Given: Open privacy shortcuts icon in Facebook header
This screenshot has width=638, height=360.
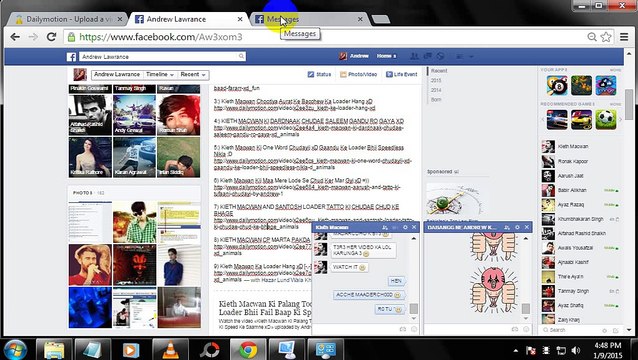Looking at the screenshot, I should tap(459, 56).
